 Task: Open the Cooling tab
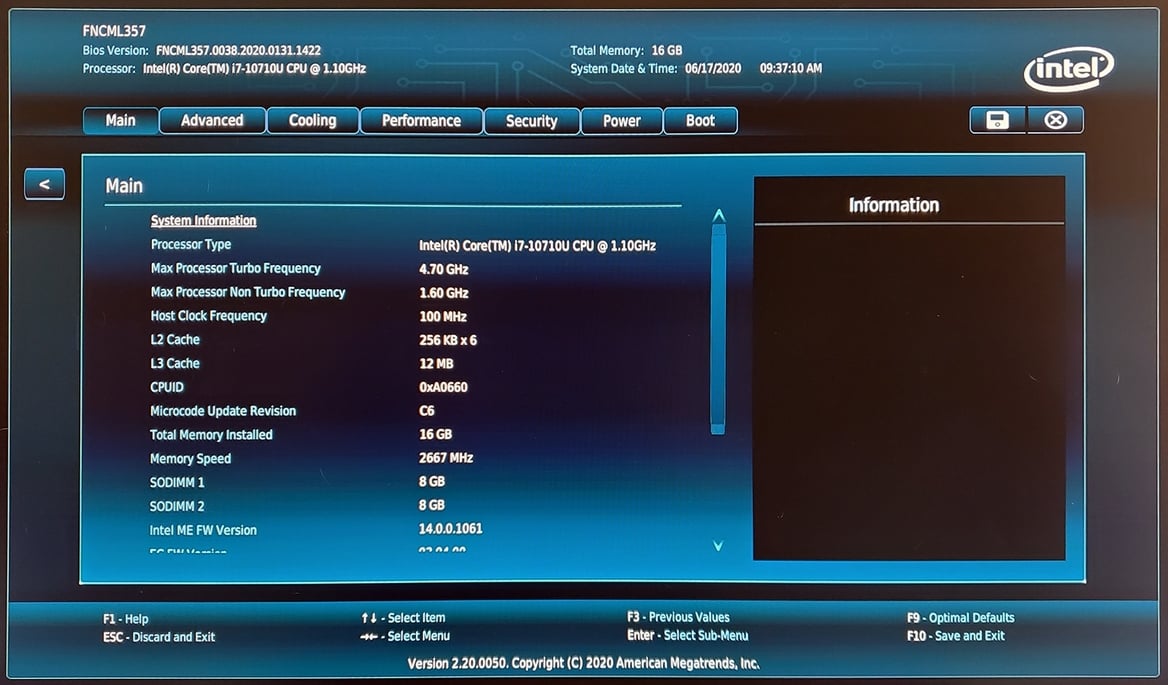(x=313, y=121)
